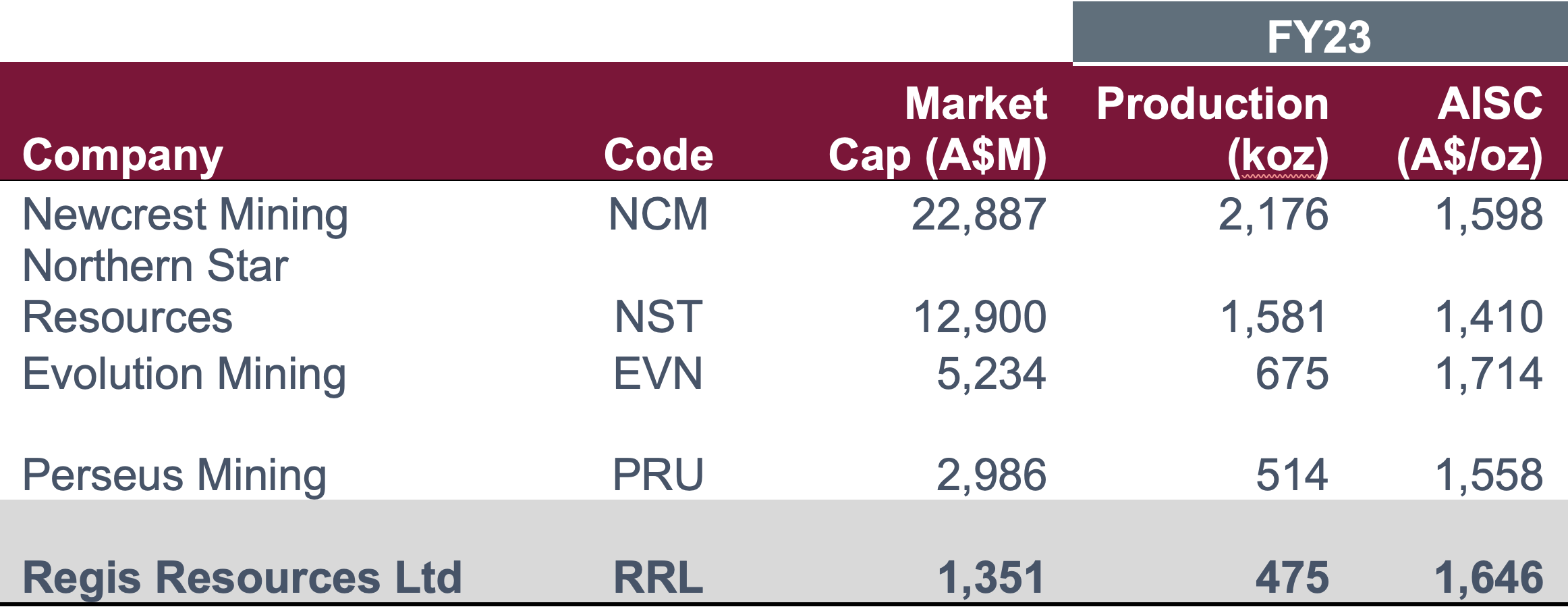Click the Evolution Mining company cell
Screen dimensions: 1568x609
(x=184, y=374)
